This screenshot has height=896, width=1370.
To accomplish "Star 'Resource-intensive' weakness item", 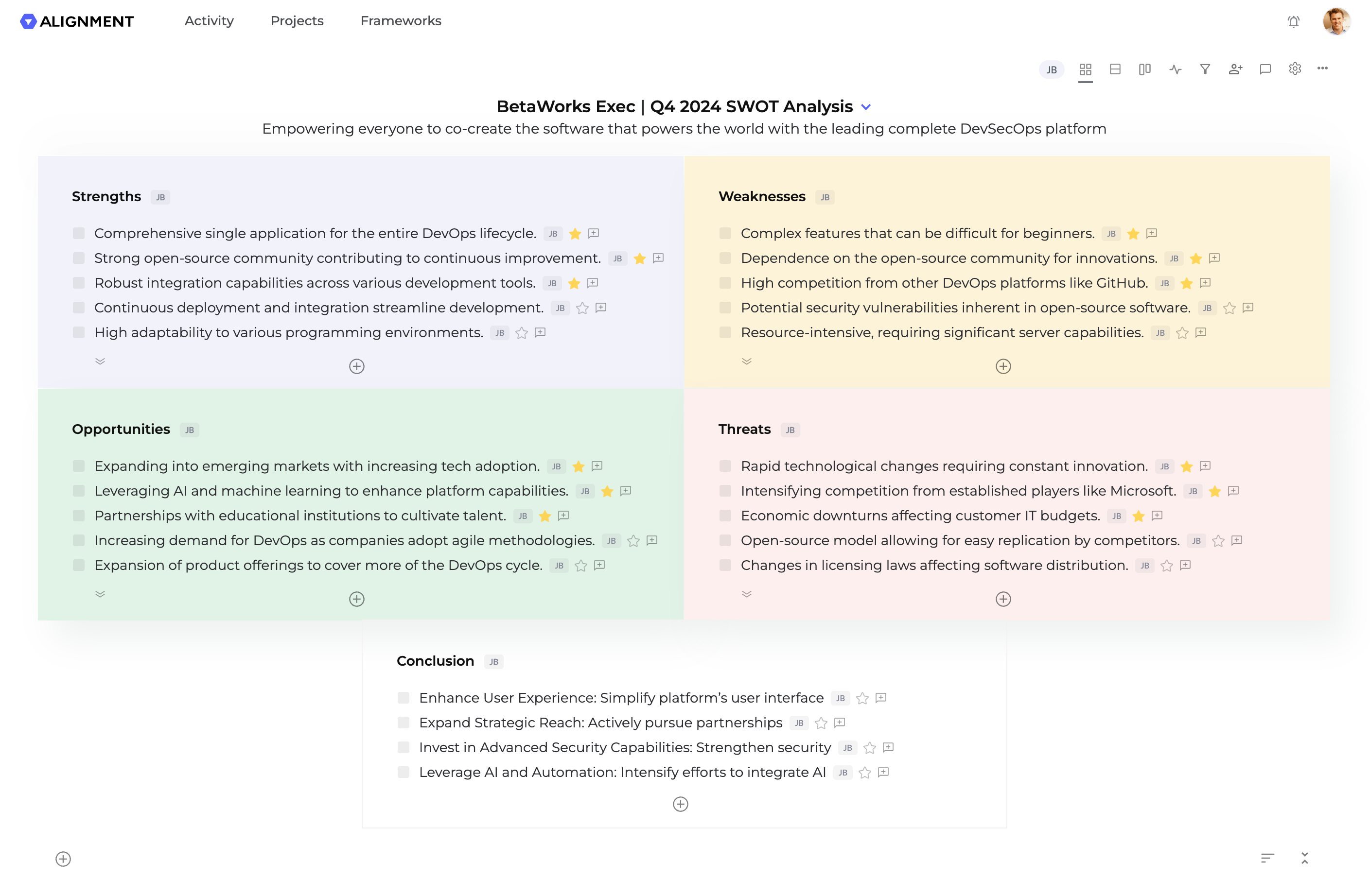I will pyautogui.click(x=1182, y=333).
